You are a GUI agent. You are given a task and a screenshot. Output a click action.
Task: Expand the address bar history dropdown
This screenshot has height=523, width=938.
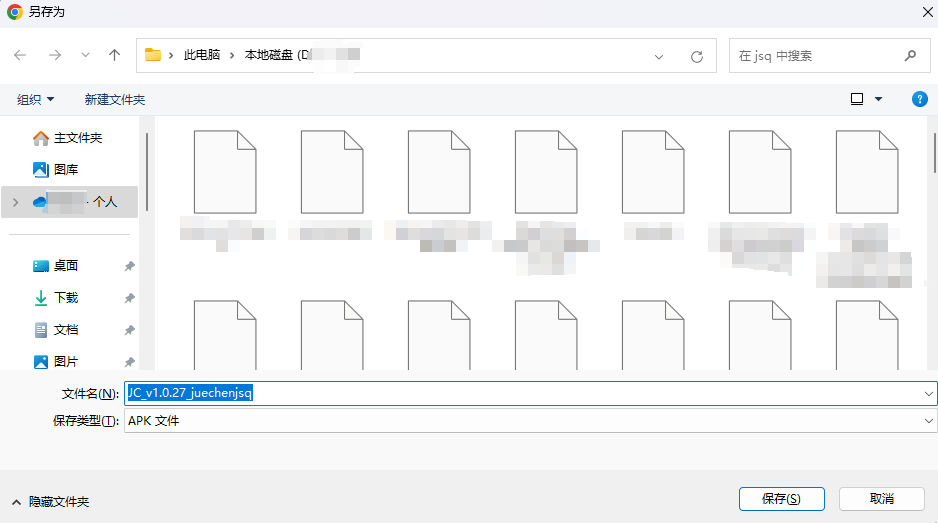(659, 56)
